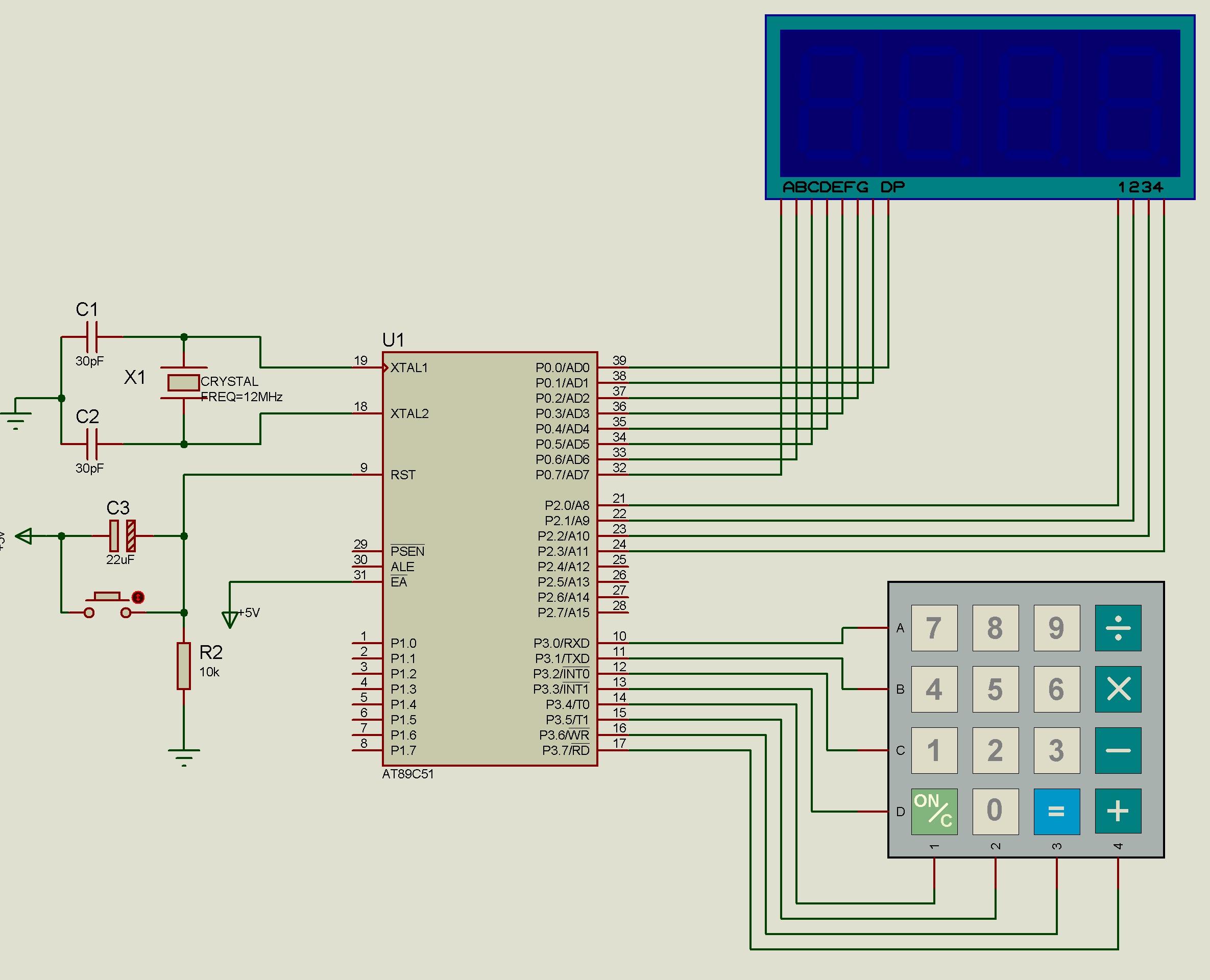This screenshot has height=980, width=1210.
Task: Click the reset push button's red actuator dot
Action: pos(138,597)
